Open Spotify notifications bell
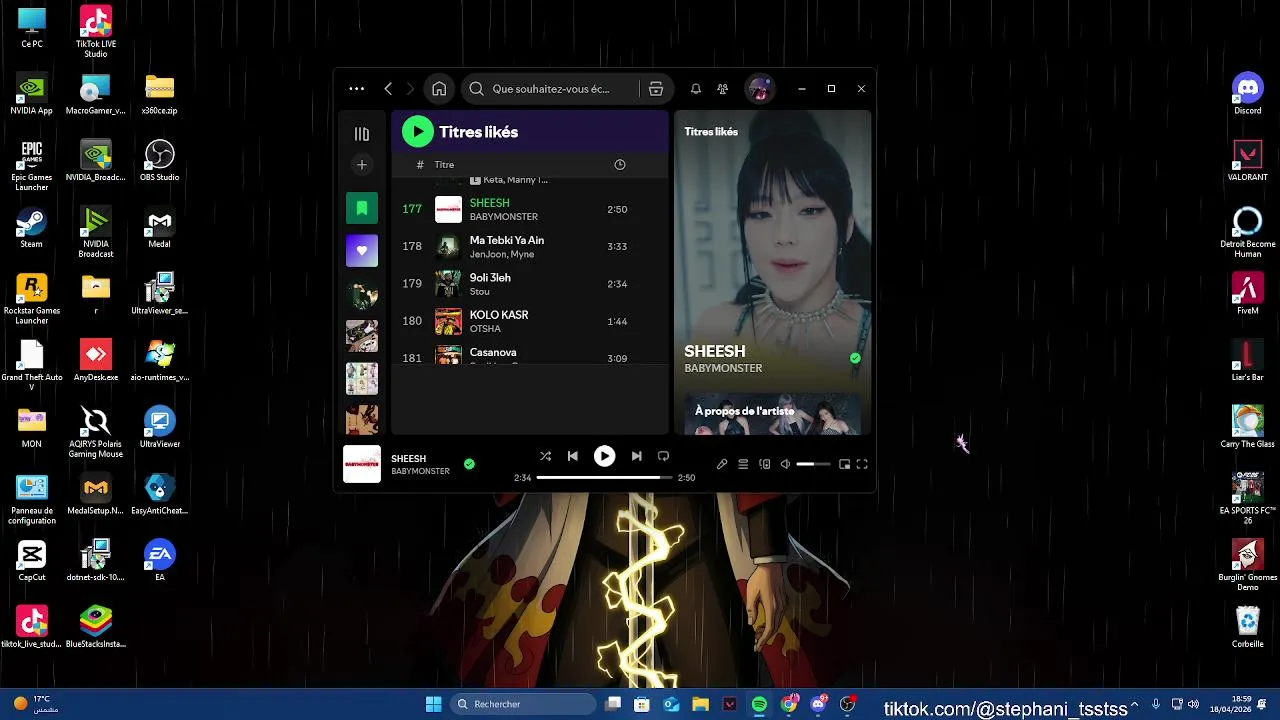Screen dimensions: 1280x720 point(696,89)
